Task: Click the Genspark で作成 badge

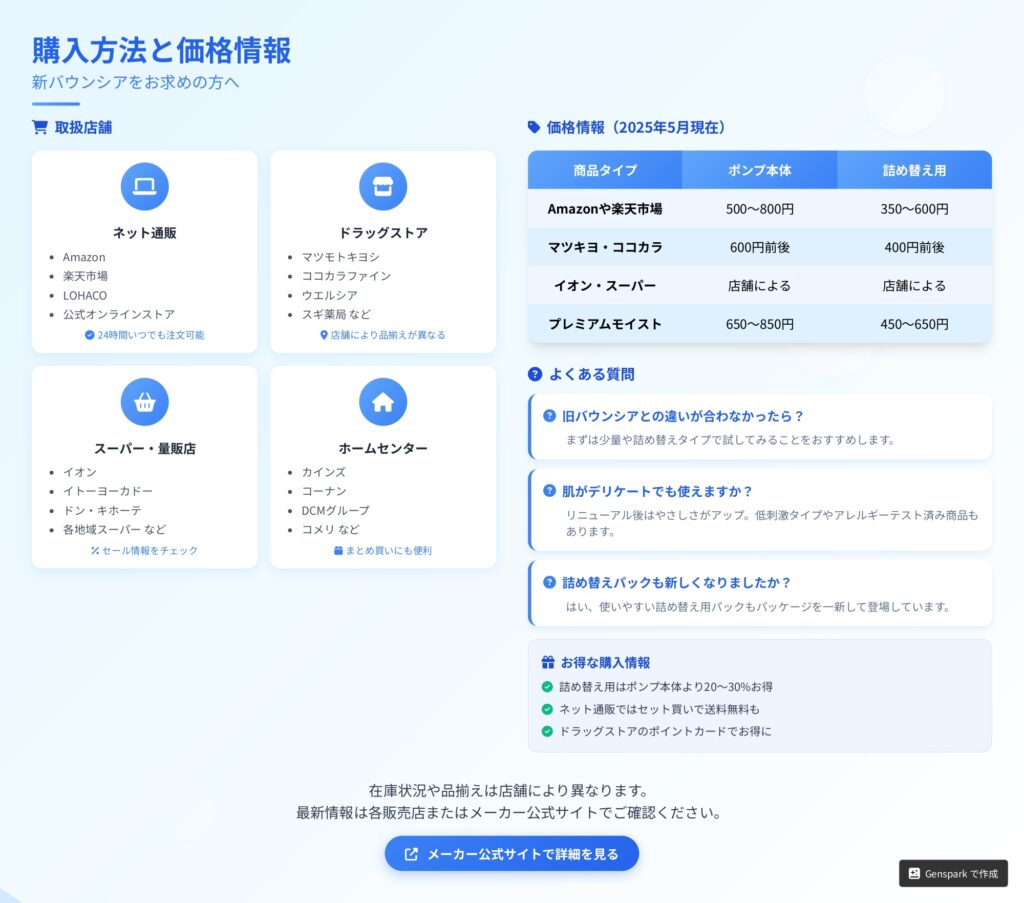Action: pos(953,874)
